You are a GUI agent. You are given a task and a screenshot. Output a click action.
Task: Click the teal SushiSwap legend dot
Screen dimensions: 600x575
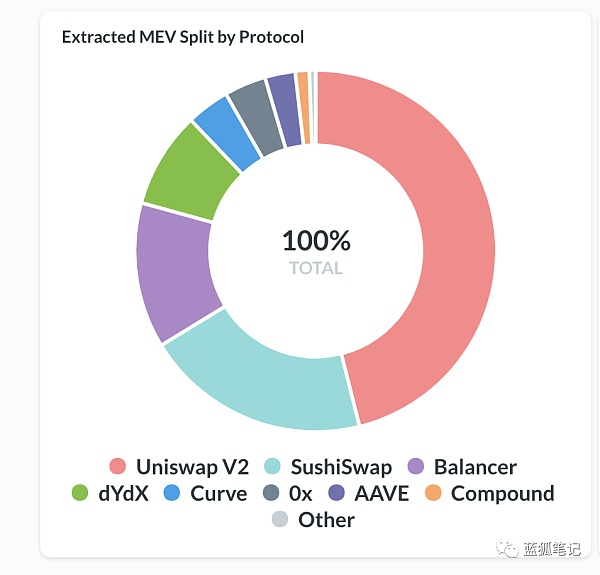pos(272,467)
